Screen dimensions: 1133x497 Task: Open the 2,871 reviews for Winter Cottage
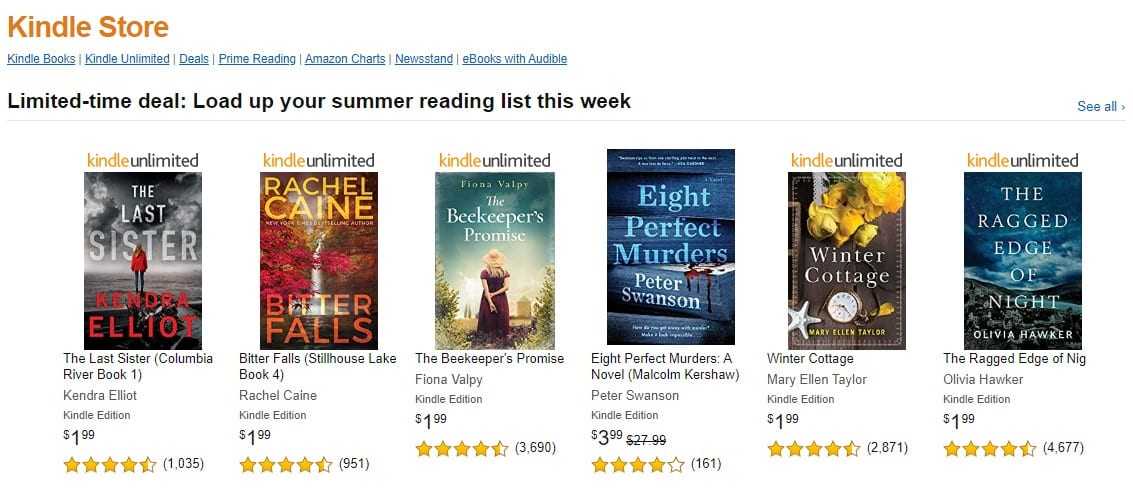point(887,448)
